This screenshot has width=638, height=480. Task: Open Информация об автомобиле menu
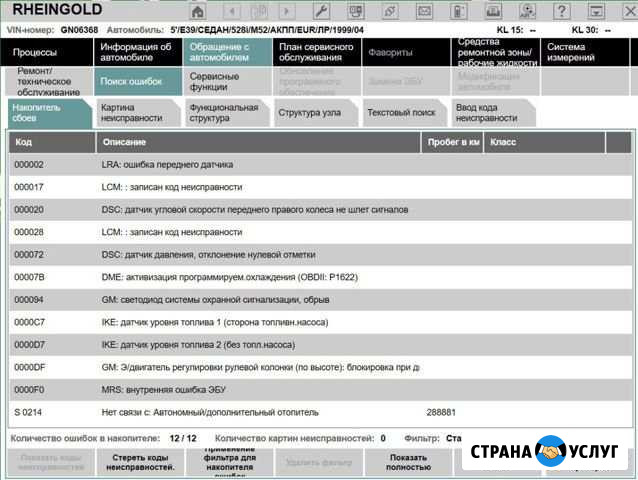138,52
